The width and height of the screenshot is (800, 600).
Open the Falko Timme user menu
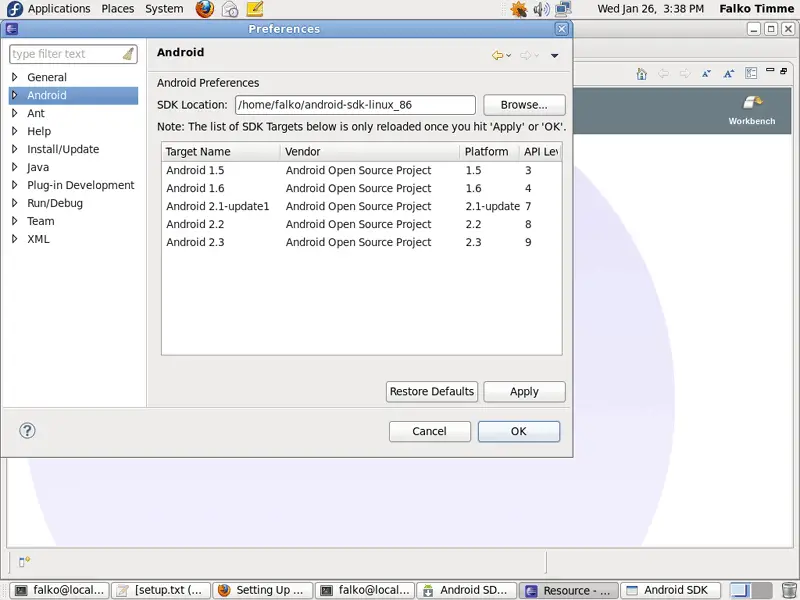(757, 9)
